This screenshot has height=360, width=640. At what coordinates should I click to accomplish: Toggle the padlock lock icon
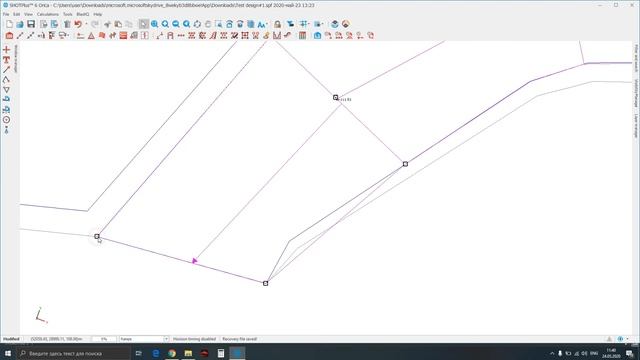click(278, 24)
